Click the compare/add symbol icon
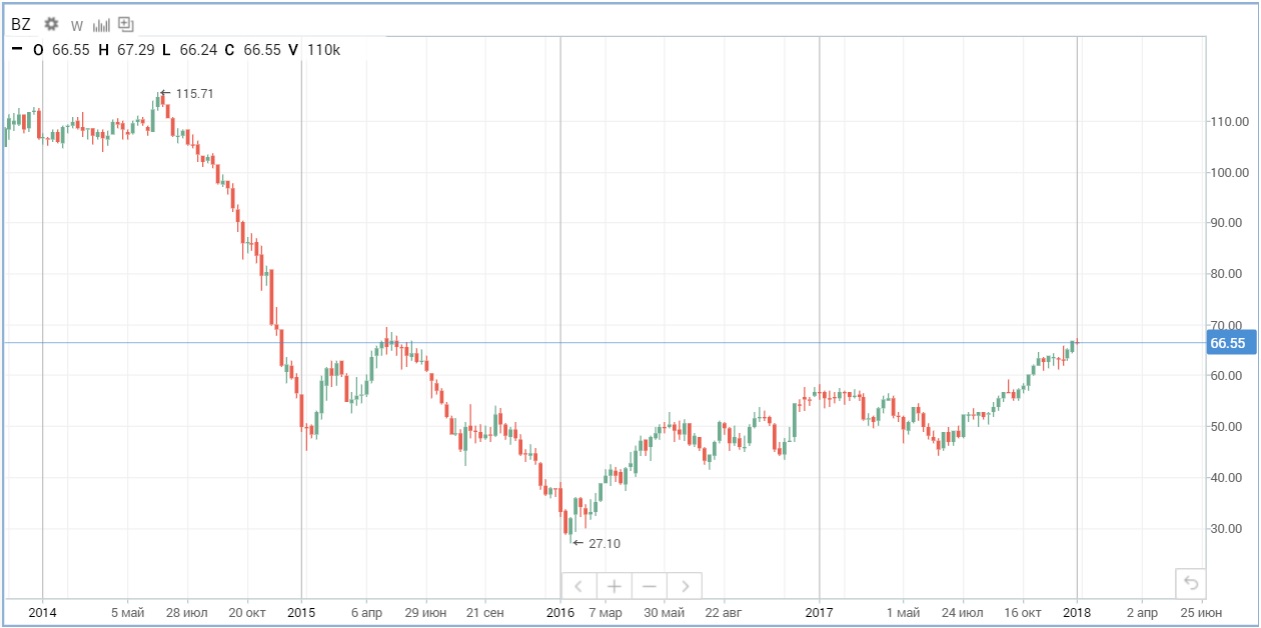 point(125,25)
